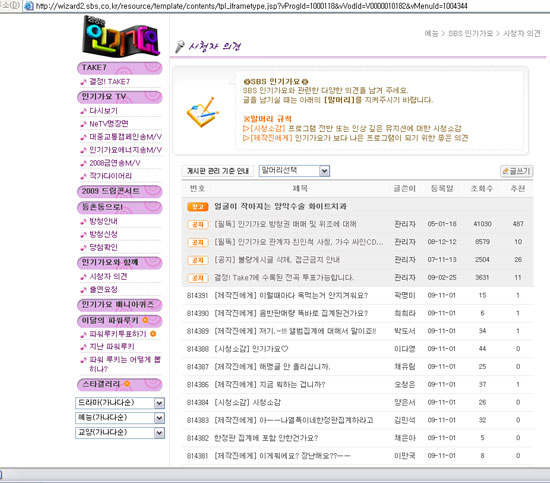Expand the 드라마(가나다순) dropdown
The image size is (550, 483).
point(120,403)
